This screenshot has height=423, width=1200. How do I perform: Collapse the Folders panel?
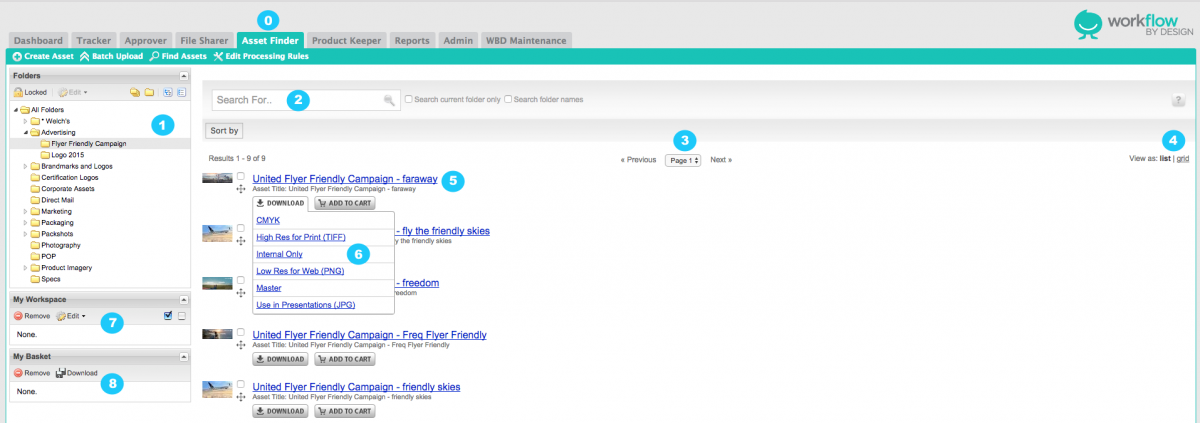click(183, 76)
